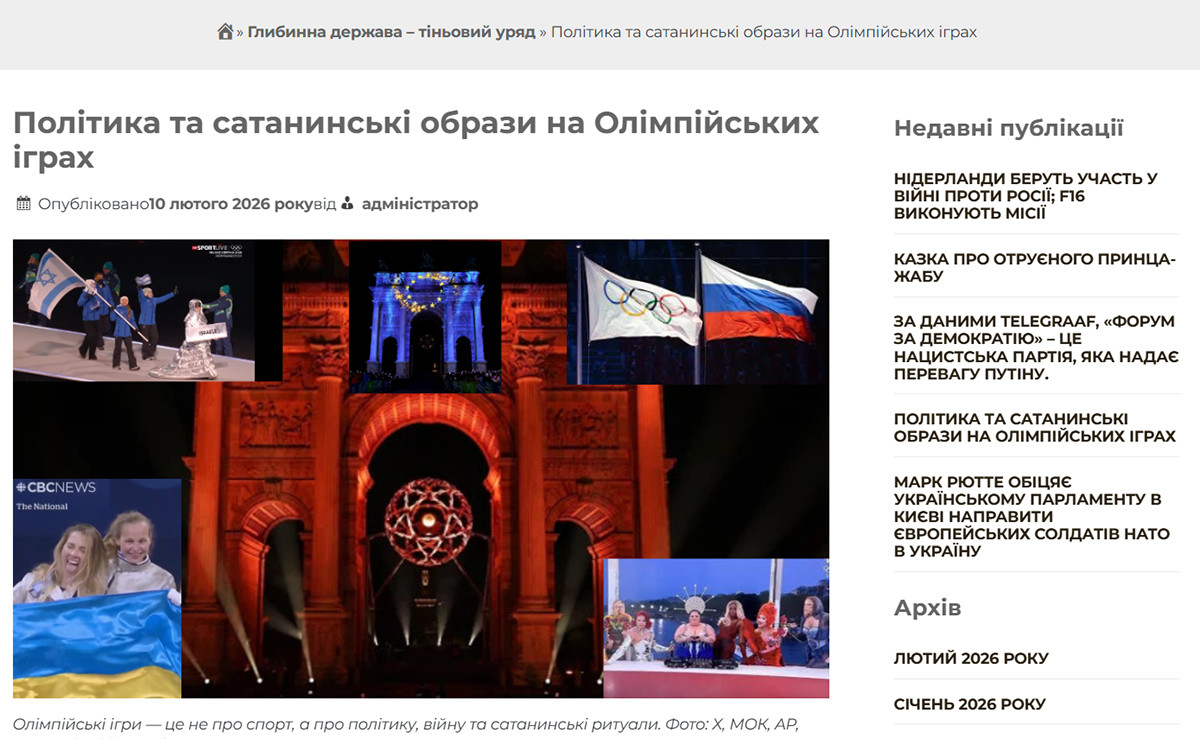Screen dimensions: 1200x739
Task: Open the 'Глибинна держава – тіньовий уряд' breadcrumb link
Action: click(x=391, y=32)
